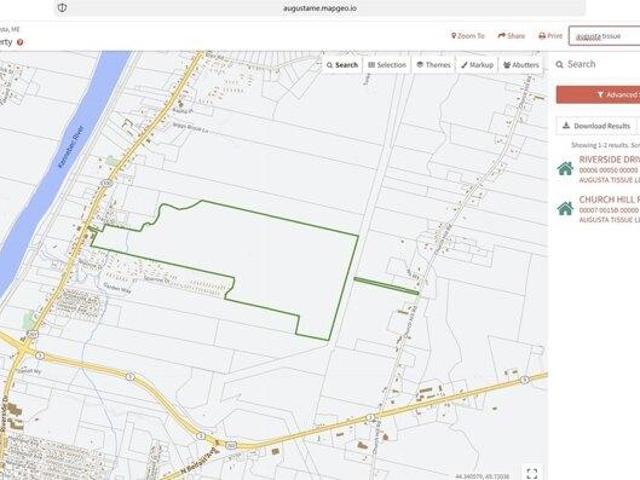Open the Abutters tab
Screen dimensions: 640x480
click(521, 65)
